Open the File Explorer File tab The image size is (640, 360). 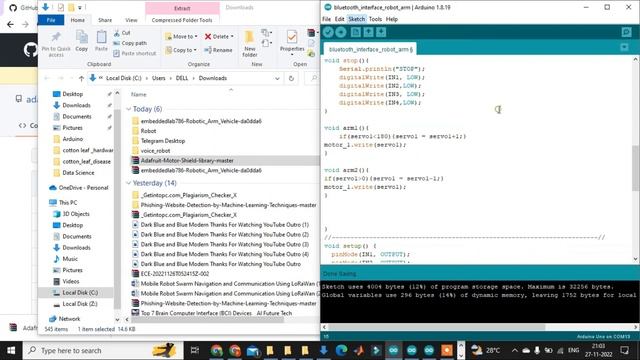(51, 20)
